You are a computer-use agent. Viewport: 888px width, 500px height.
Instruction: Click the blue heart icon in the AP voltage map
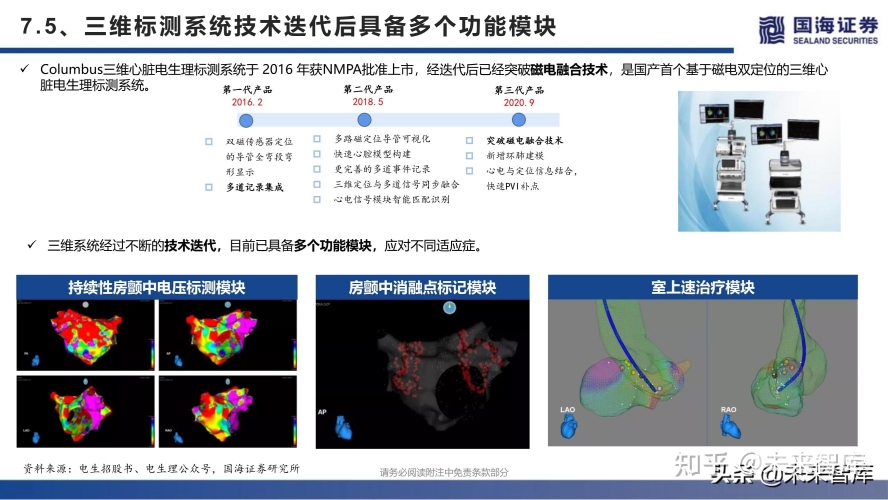click(178, 361)
